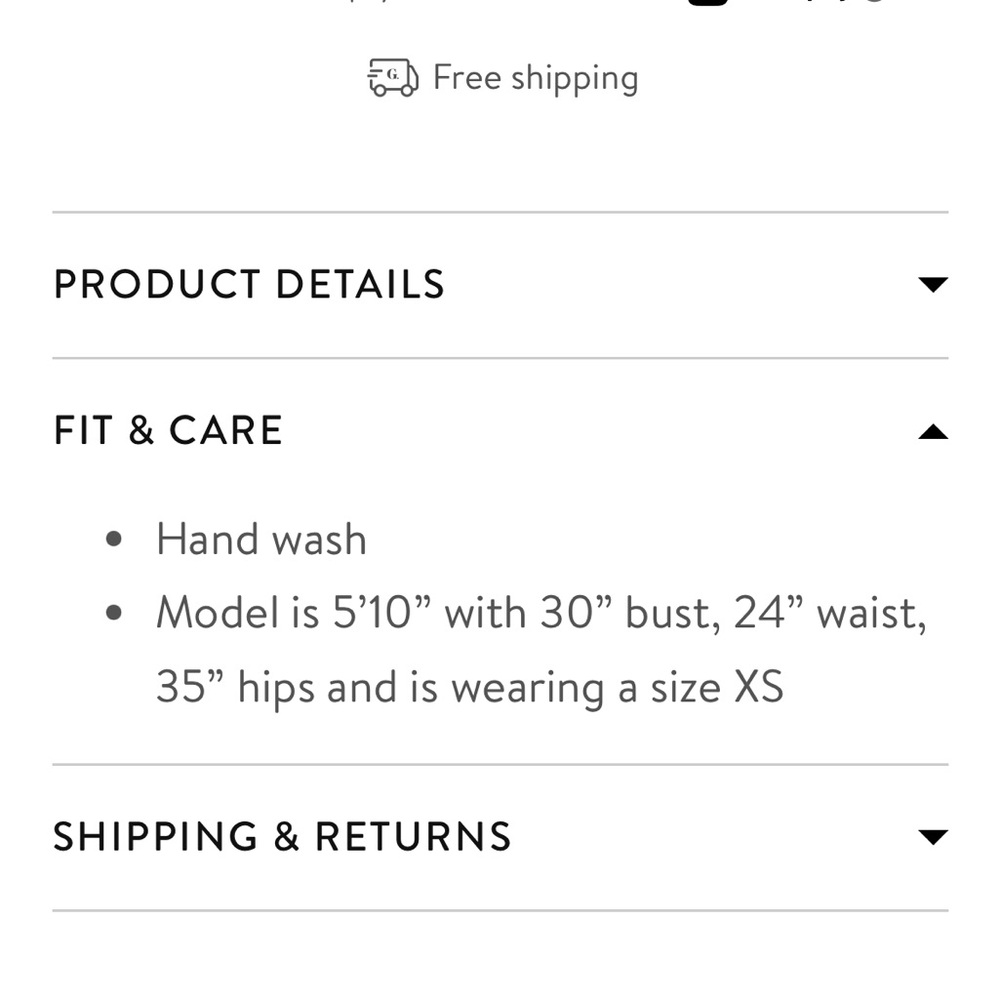Click the Free shipping text label
This screenshot has height=1000, width=1000.
click(x=536, y=78)
